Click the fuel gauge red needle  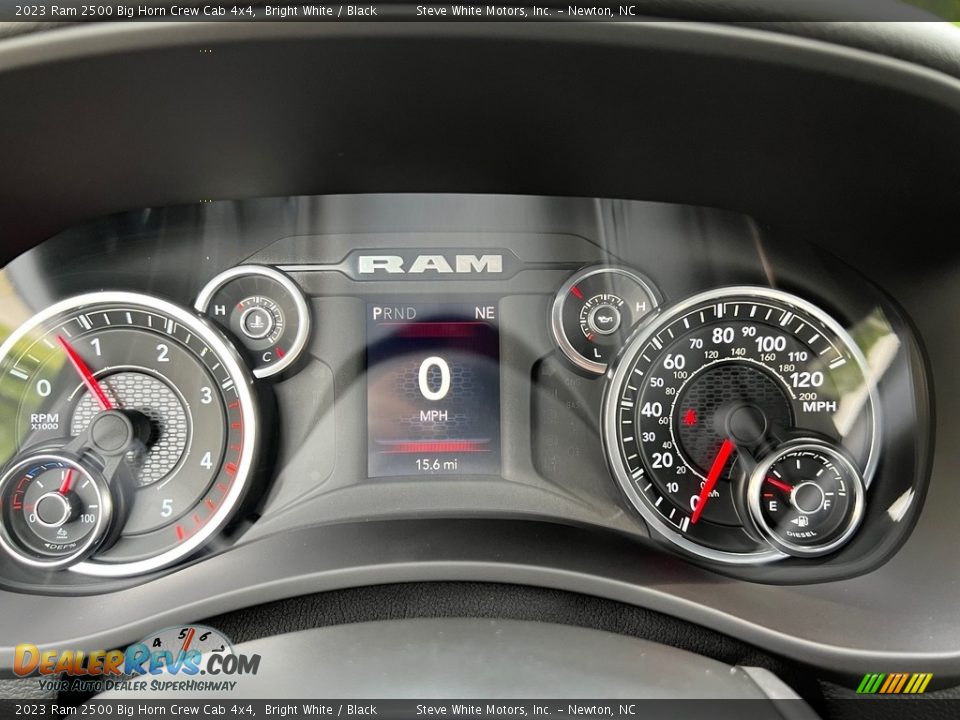tap(779, 485)
